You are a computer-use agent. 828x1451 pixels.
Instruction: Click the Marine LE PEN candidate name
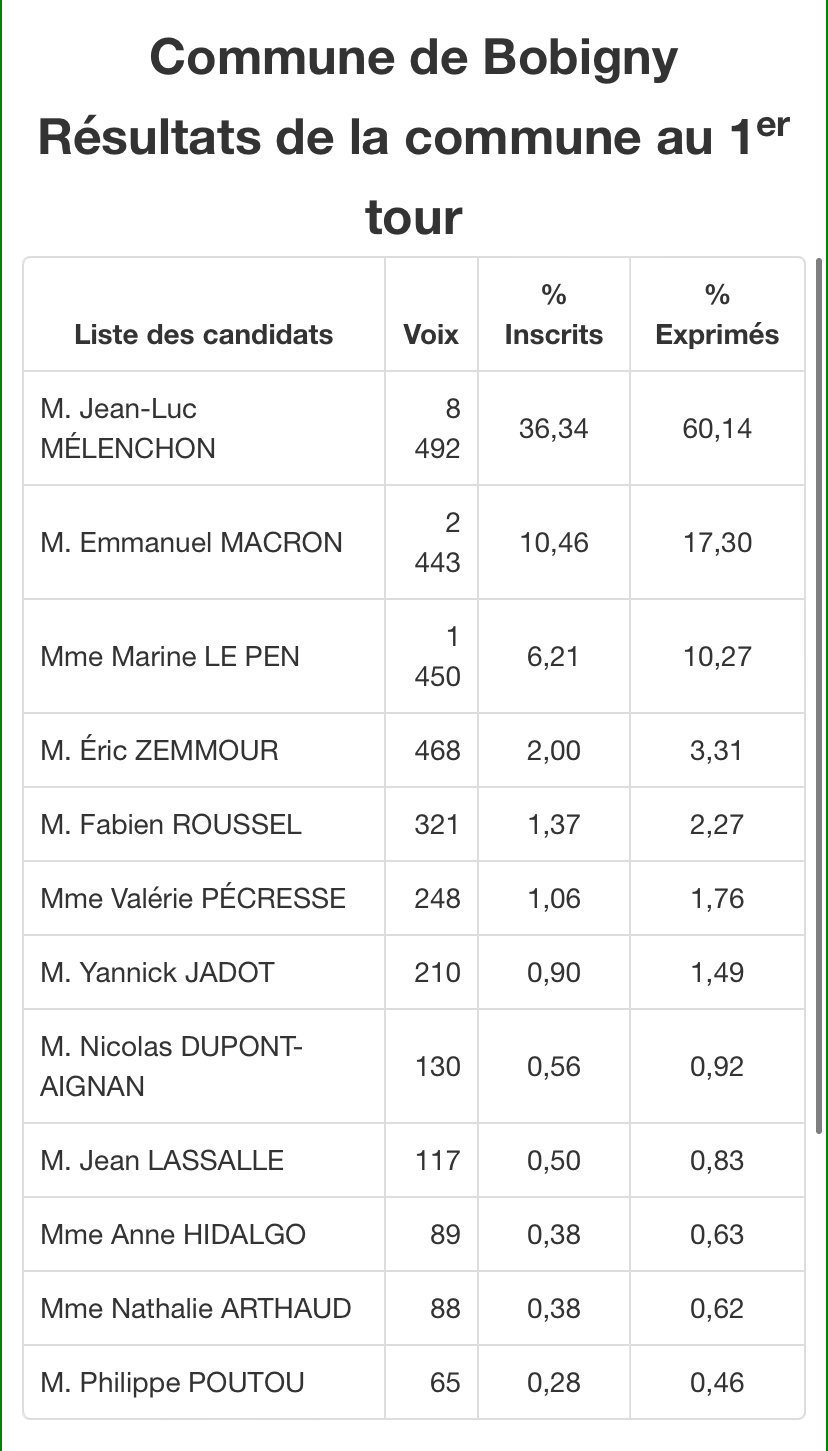click(x=170, y=656)
